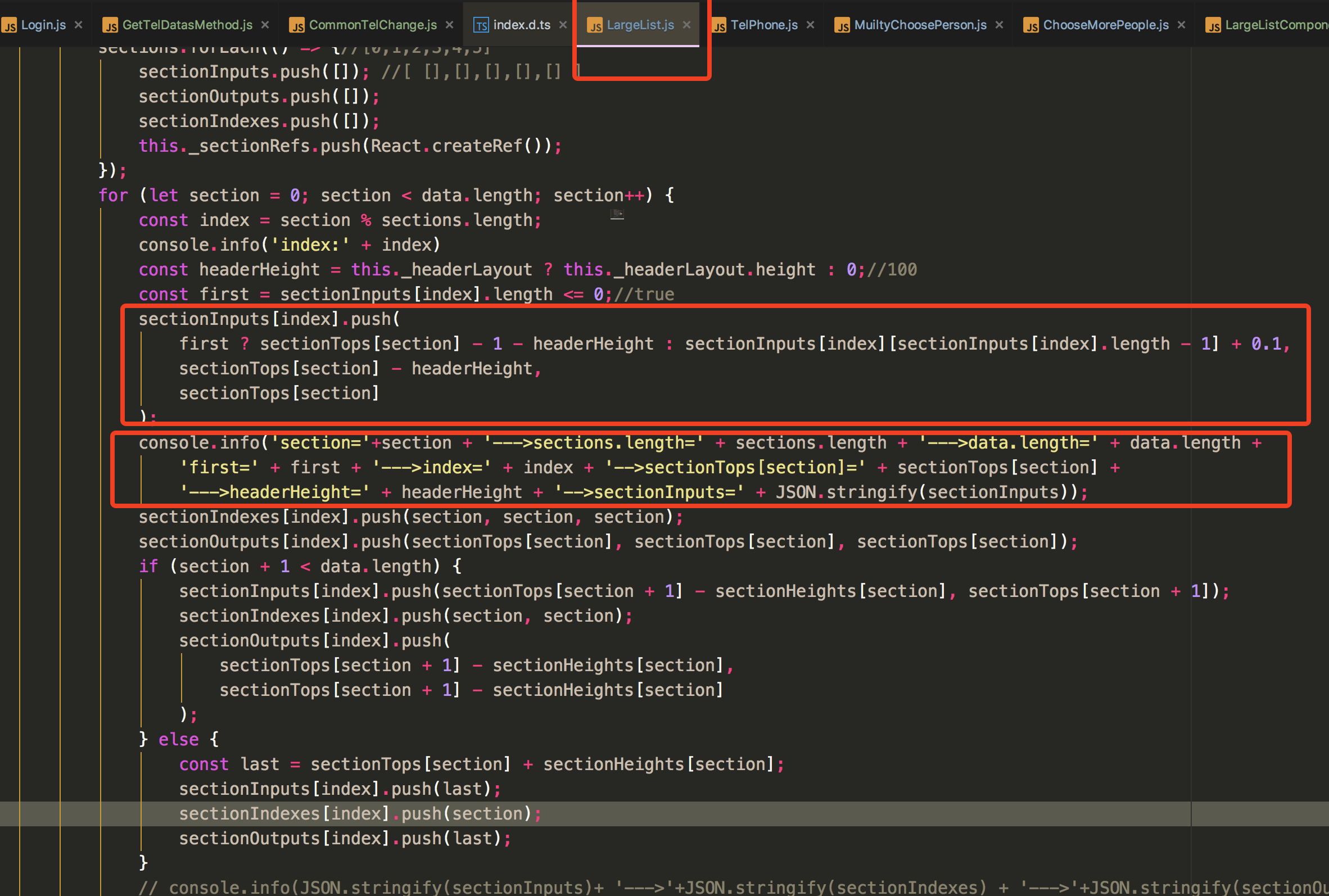Click the TS icon on the index.d.ts tab
This screenshot has height=896, width=1329.
[x=482, y=25]
